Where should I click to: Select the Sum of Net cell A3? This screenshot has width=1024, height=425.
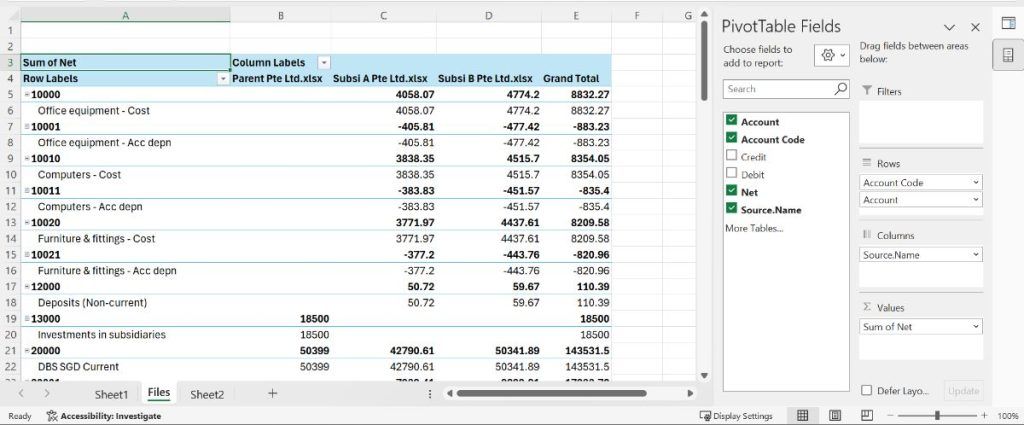click(x=125, y=63)
